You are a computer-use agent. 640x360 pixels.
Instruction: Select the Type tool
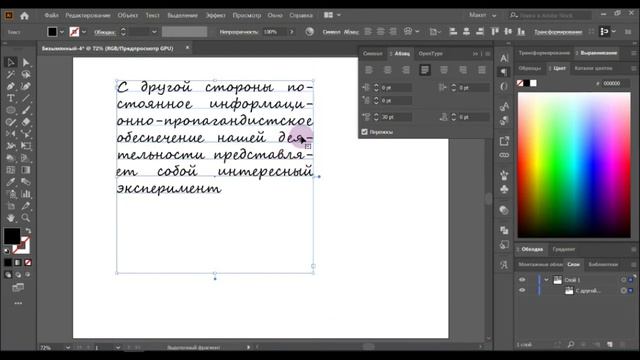pyautogui.click(x=11, y=98)
